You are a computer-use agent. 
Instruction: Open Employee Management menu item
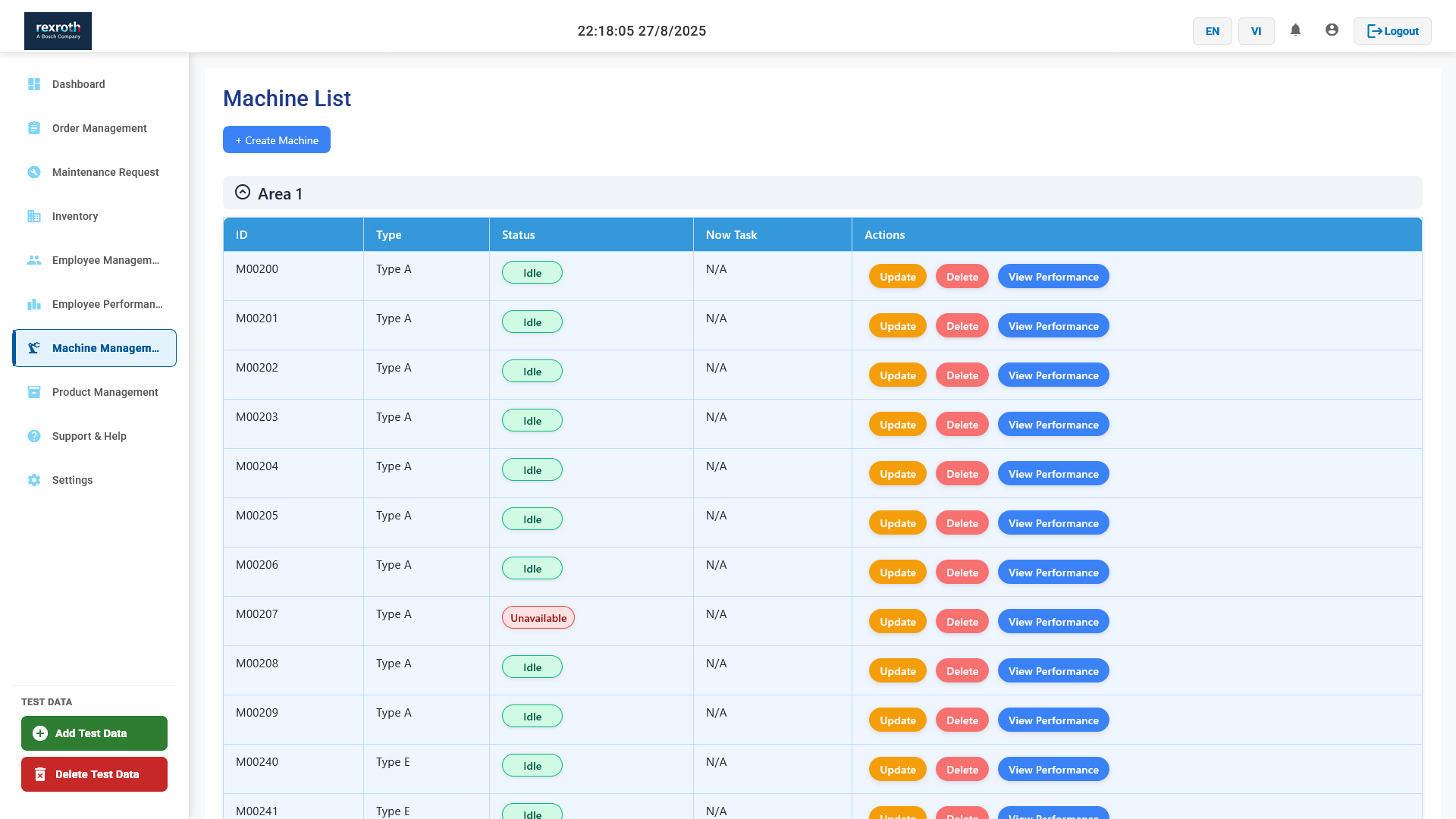coord(105,260)
